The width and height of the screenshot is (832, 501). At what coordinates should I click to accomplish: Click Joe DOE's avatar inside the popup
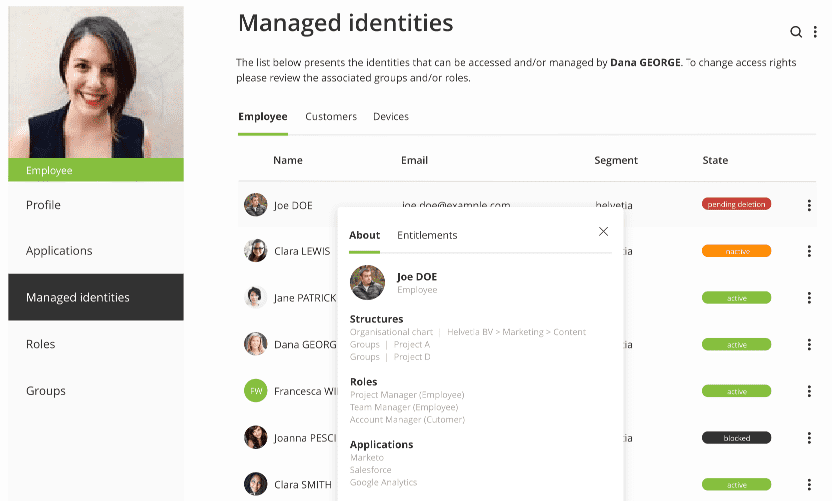[x=367, y=282]
